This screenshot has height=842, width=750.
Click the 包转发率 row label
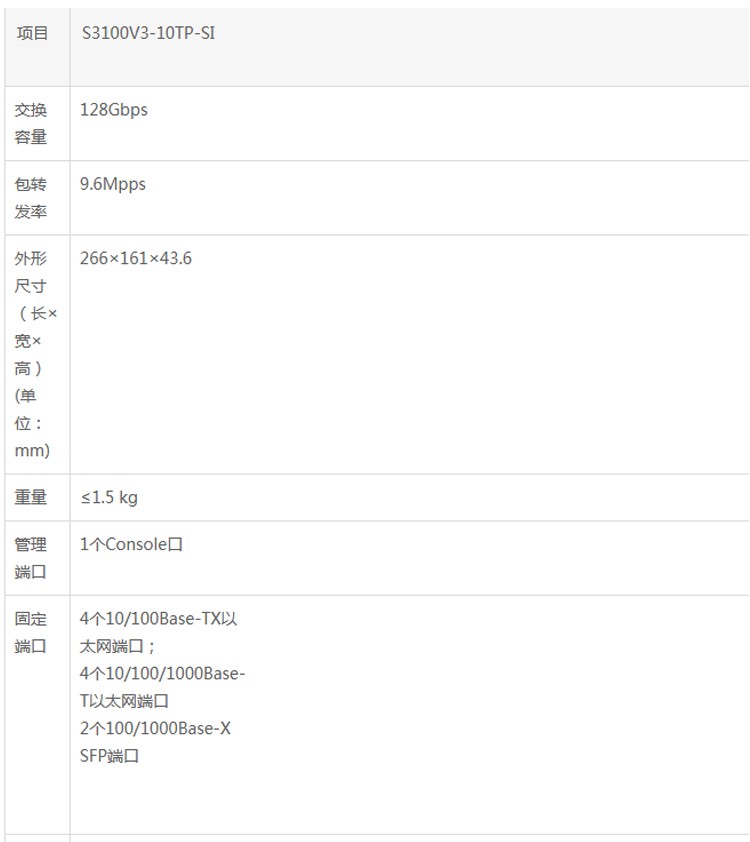coord(31,198)
